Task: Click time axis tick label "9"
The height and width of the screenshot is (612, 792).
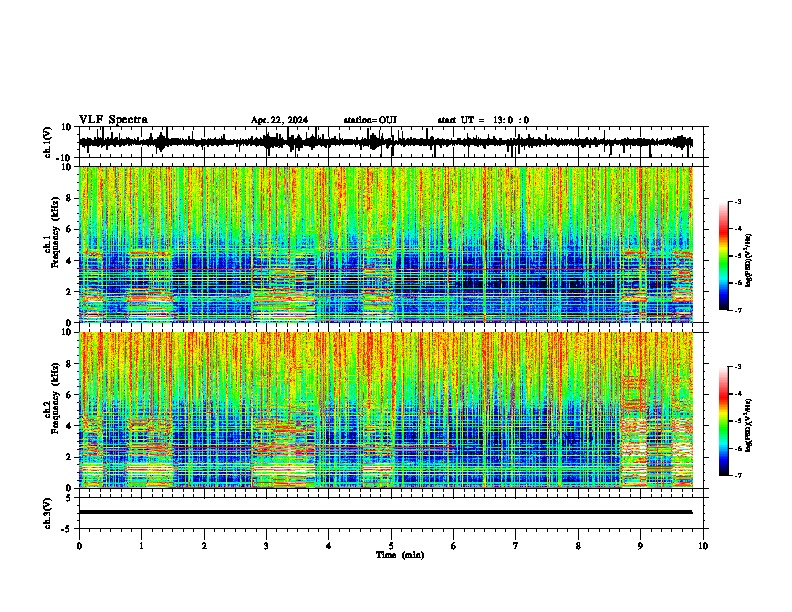Action: (640, 546)
